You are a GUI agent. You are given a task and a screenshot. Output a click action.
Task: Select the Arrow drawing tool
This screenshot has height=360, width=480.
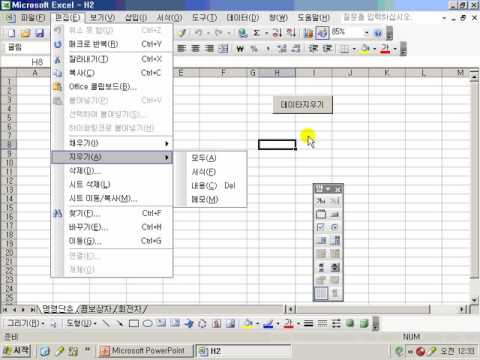pos(120,323)
